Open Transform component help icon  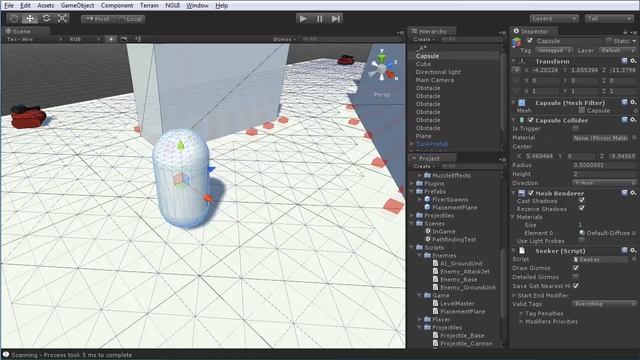tap(624, 61)
